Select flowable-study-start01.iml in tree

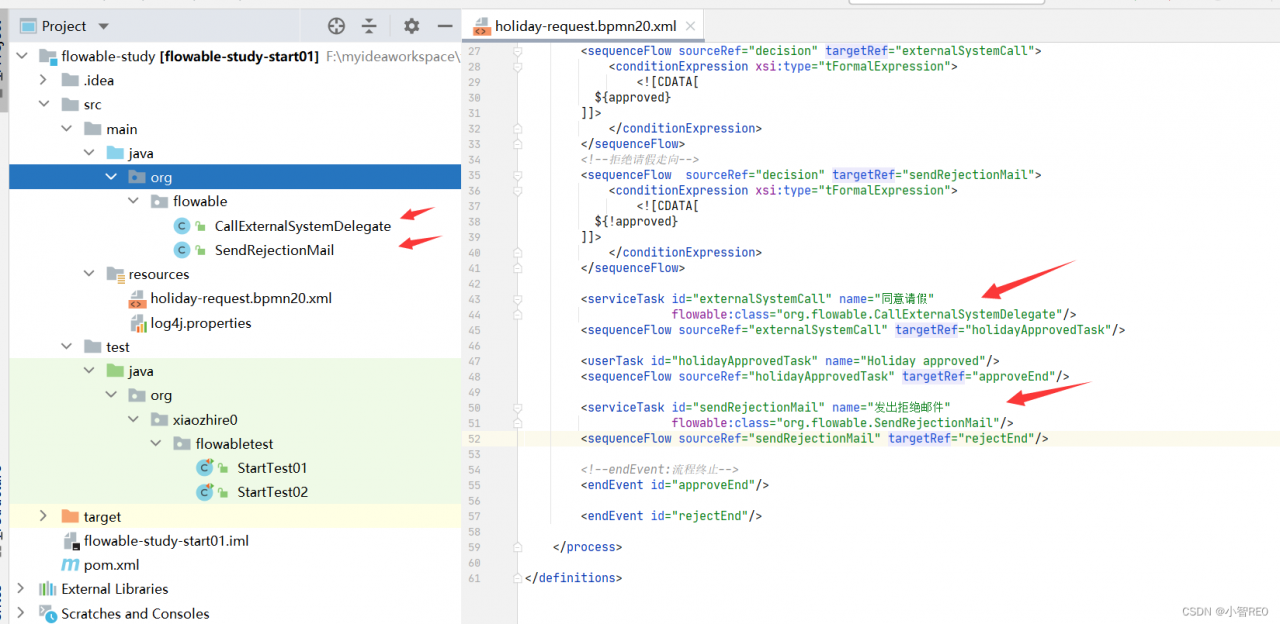pyautogui.click(x=166, y=541)
